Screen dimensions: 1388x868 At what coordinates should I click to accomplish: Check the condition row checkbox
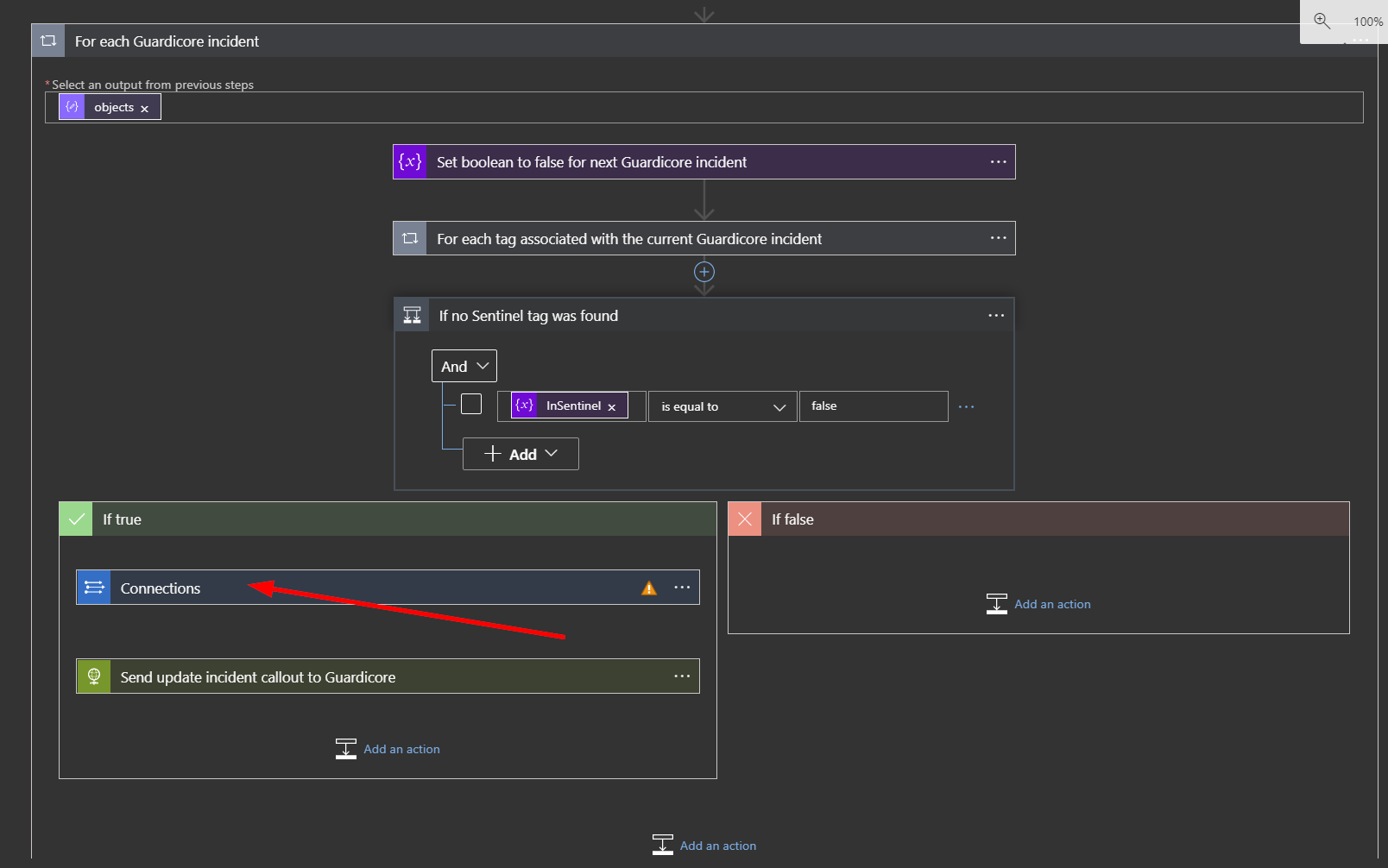tap(471, 404)
